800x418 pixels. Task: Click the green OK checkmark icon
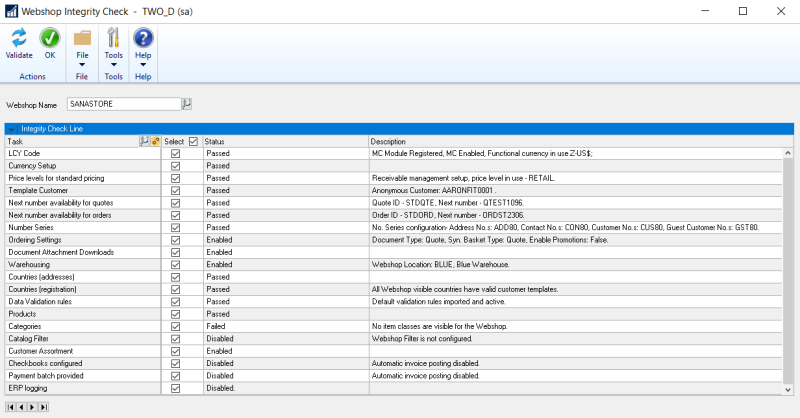pos(49,38)
